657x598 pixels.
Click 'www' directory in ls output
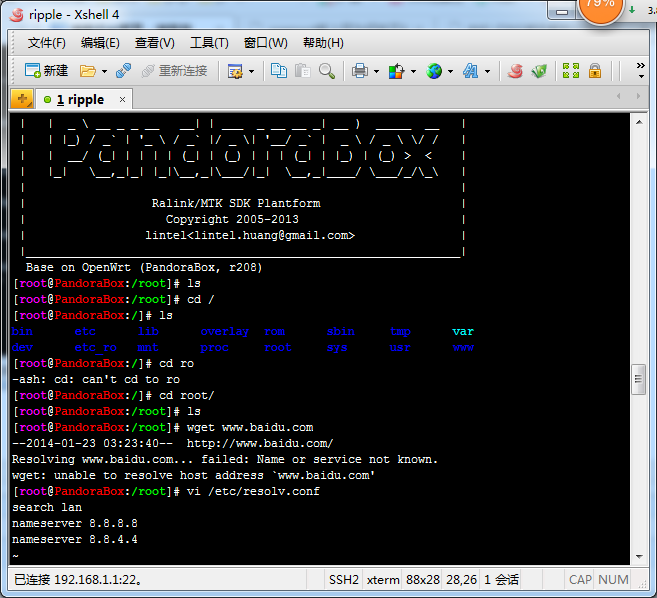(x=463, y=348)
